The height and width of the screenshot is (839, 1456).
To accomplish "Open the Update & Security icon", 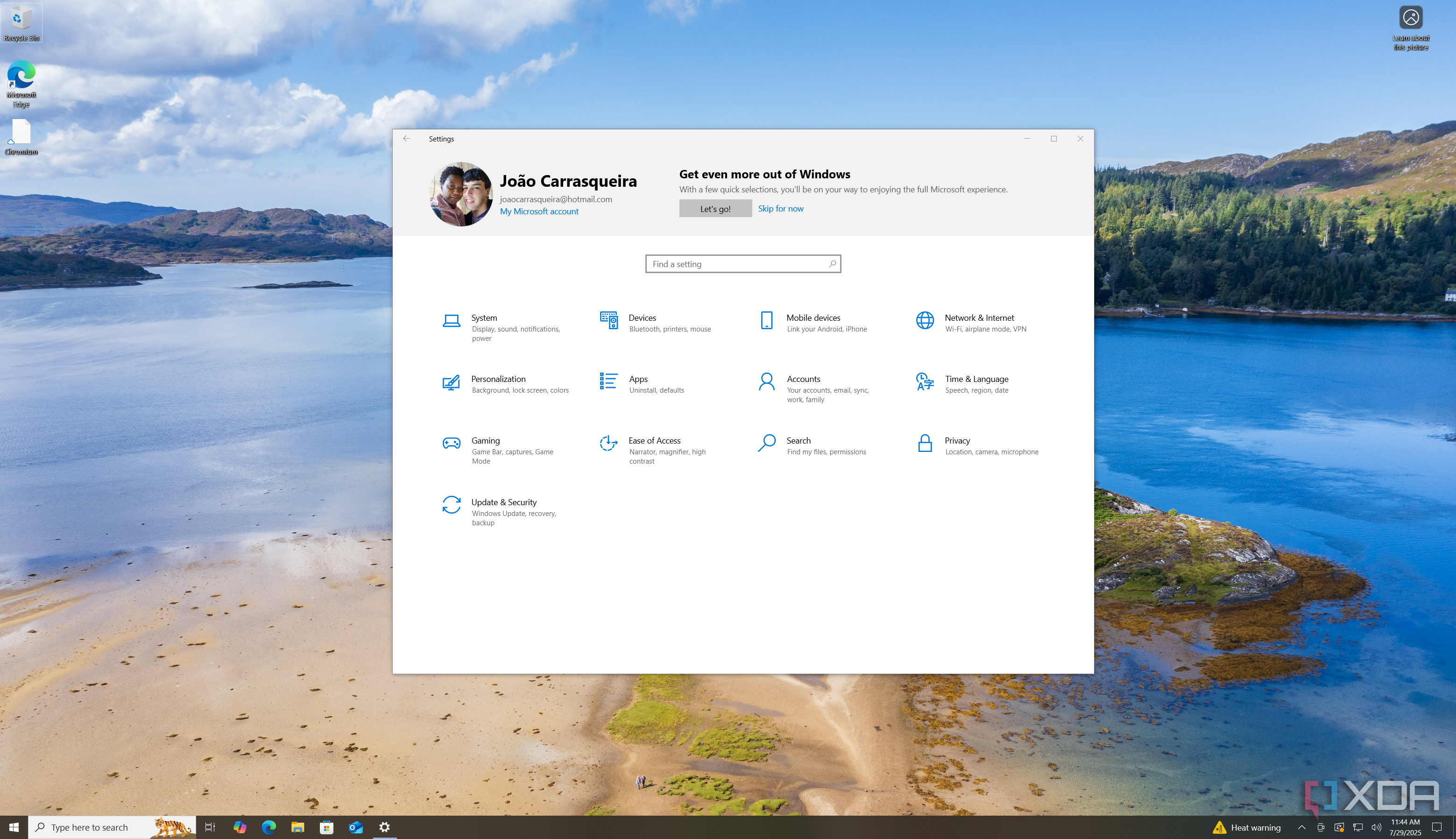I will 451,505.
